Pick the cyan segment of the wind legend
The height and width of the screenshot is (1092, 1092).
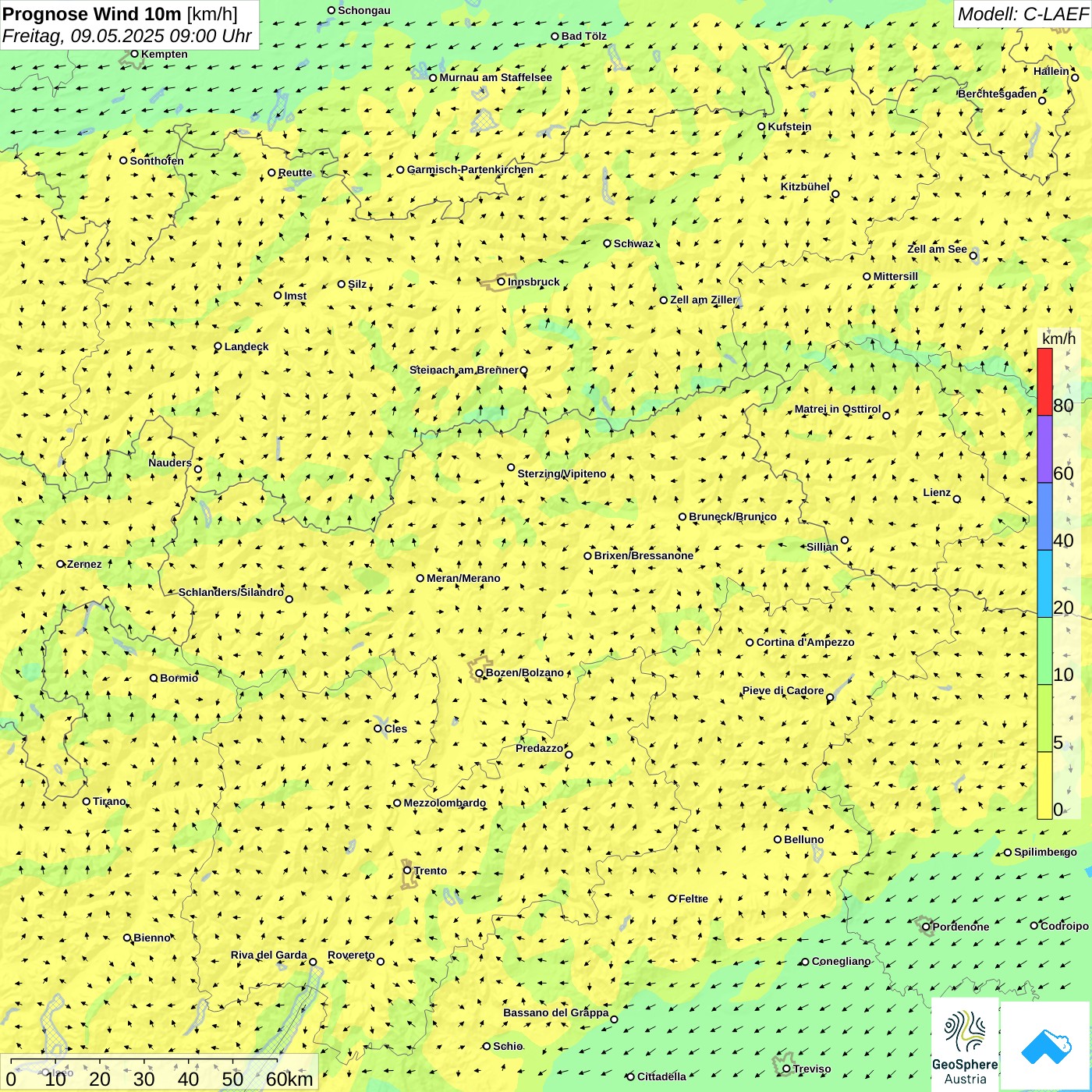click(1044, 584)
